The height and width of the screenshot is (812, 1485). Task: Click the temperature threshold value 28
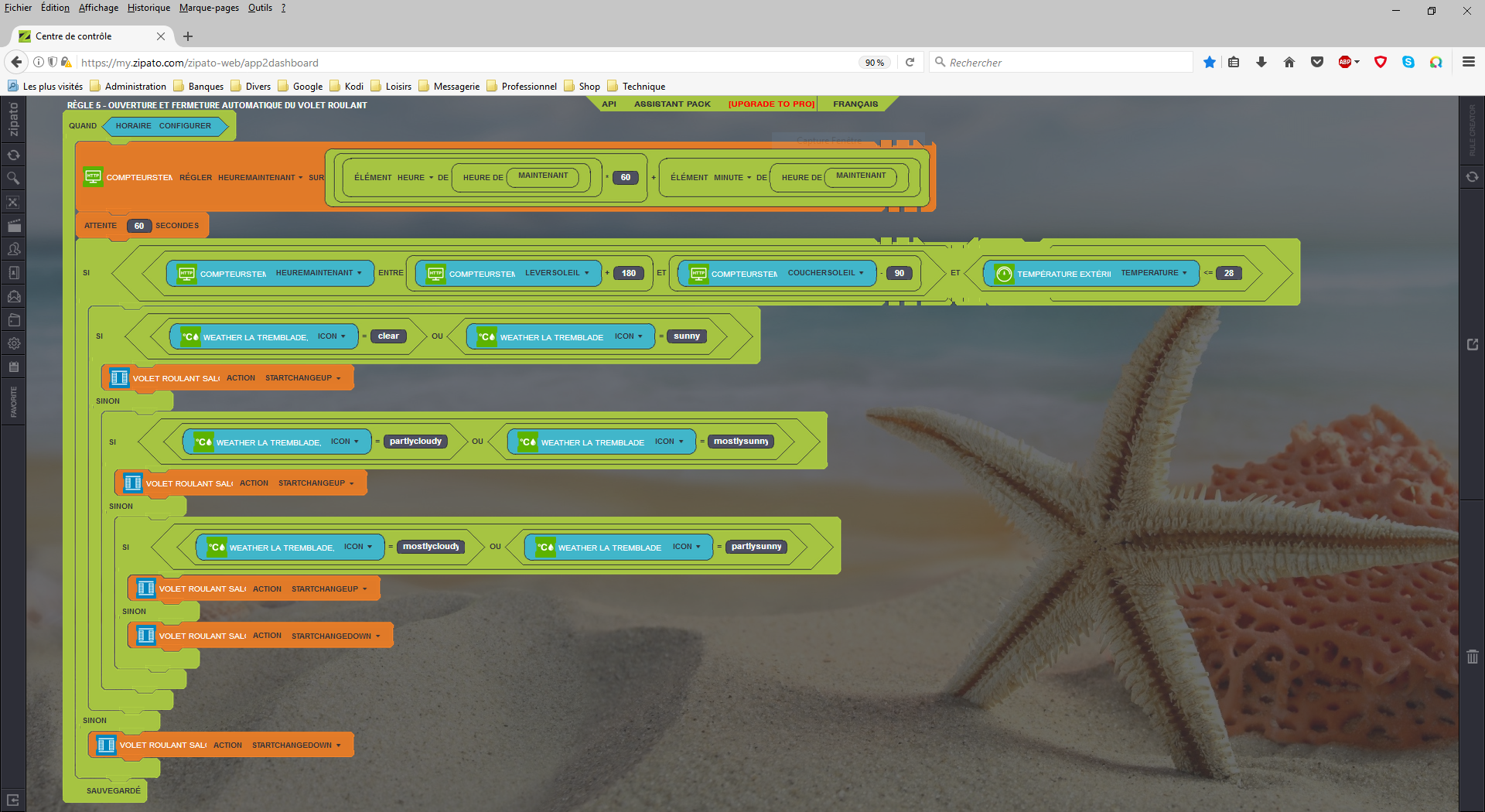click(x=1228, y=273)
